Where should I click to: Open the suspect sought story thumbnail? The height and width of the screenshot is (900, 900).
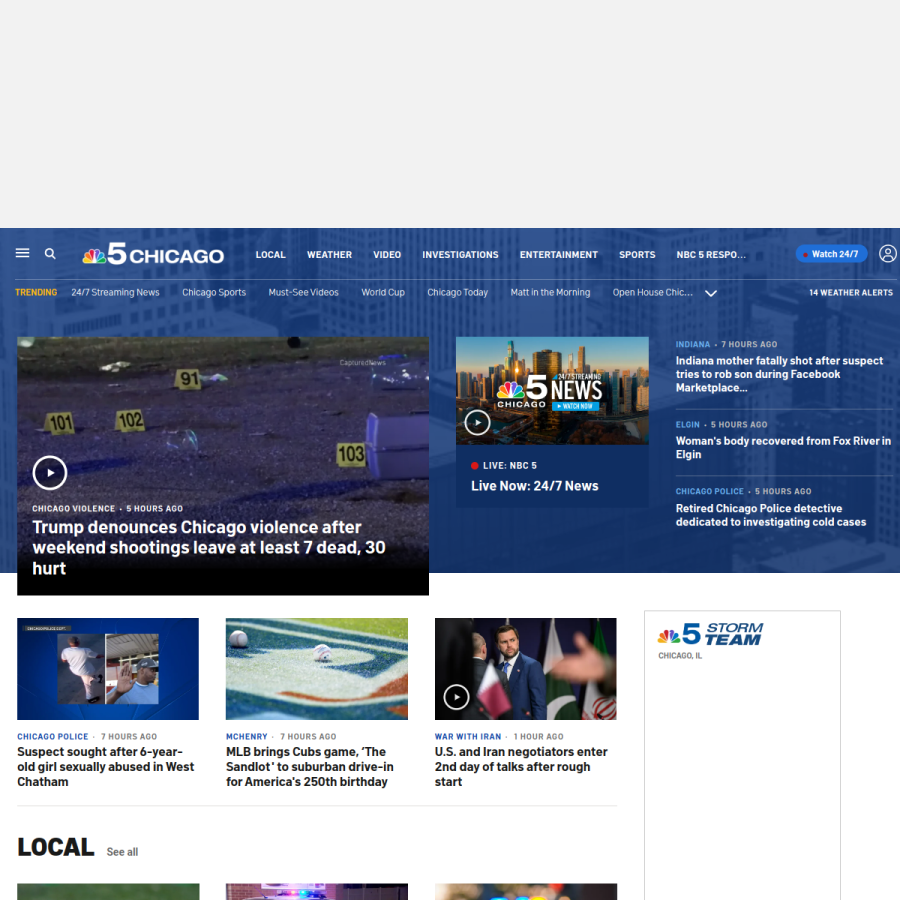click(x=108, y=669)
